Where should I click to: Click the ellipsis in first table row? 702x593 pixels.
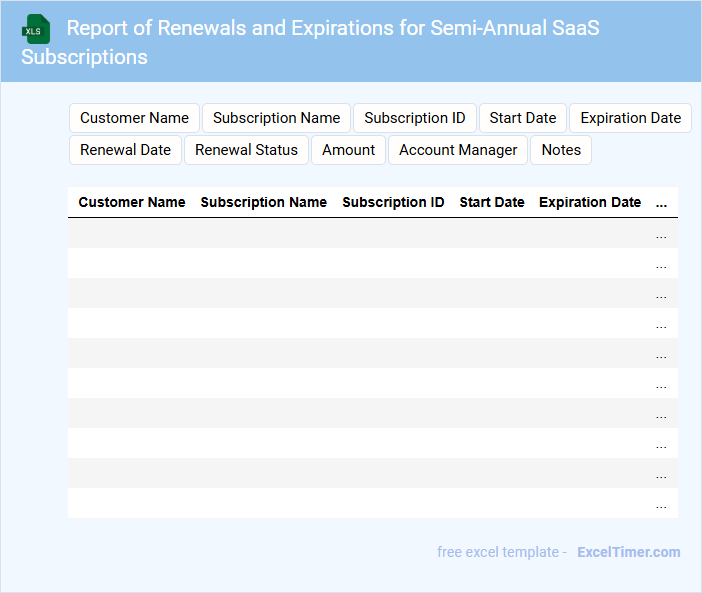pyautogui.click(x=661, y=234)
